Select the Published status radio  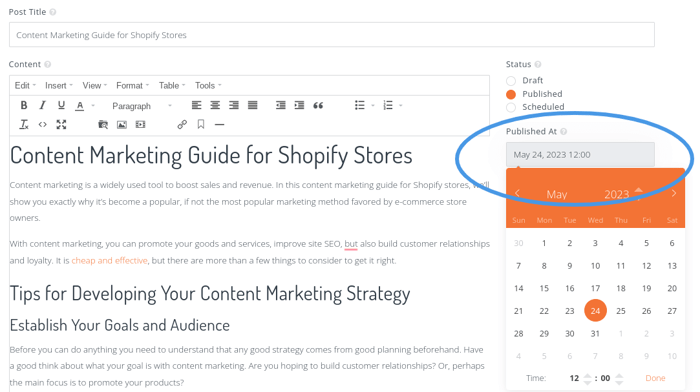point(511,94)
